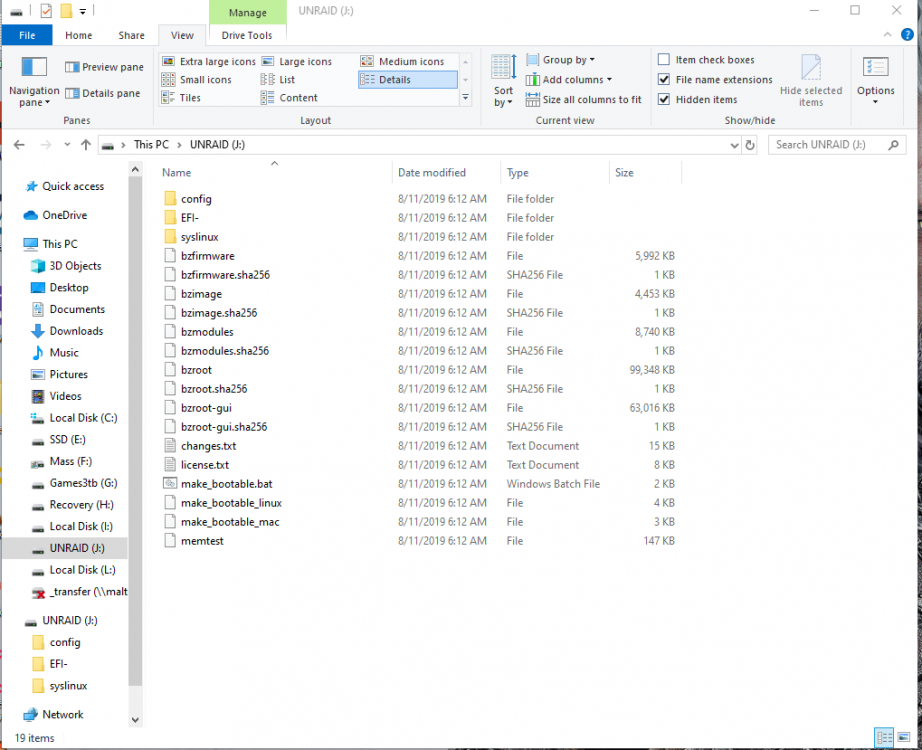Expand the layout gallery more arrow
The height and width of the screenshot is (750, 922).
coord(465,98)
